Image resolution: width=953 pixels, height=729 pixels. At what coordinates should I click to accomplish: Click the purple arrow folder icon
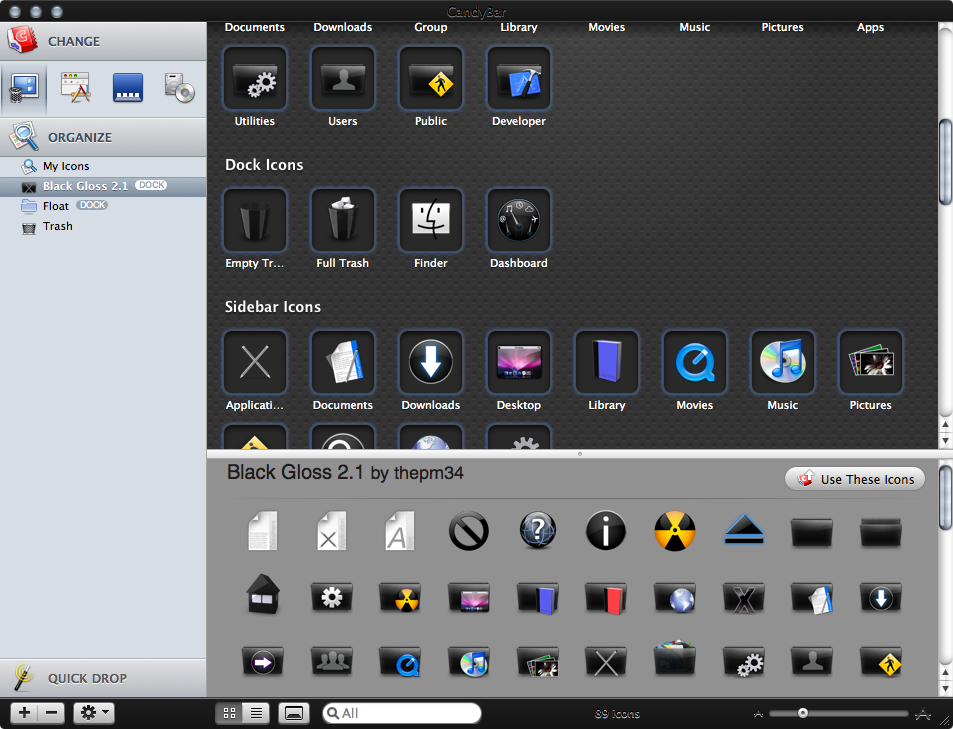(263, 662)
